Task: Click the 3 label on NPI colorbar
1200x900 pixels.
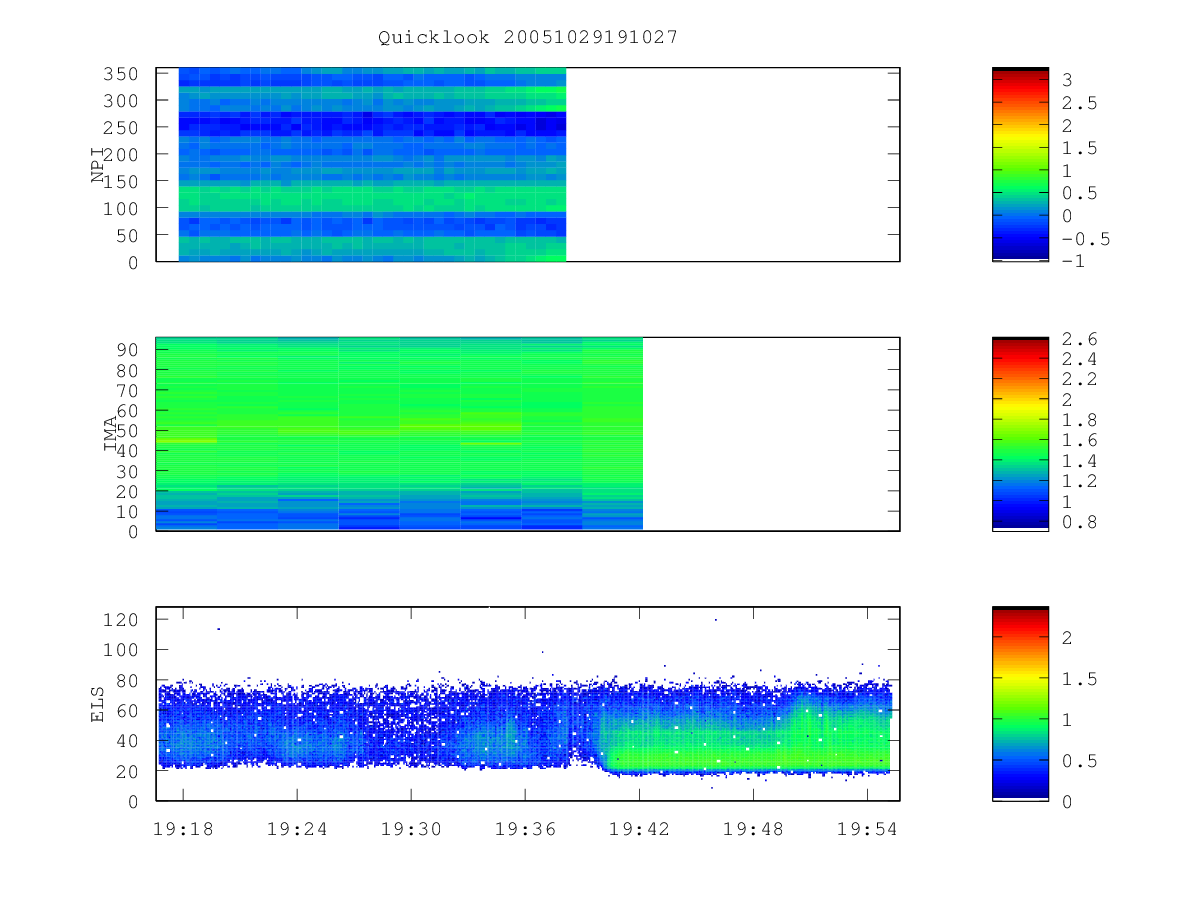Action: click(x=1067, y=79)
